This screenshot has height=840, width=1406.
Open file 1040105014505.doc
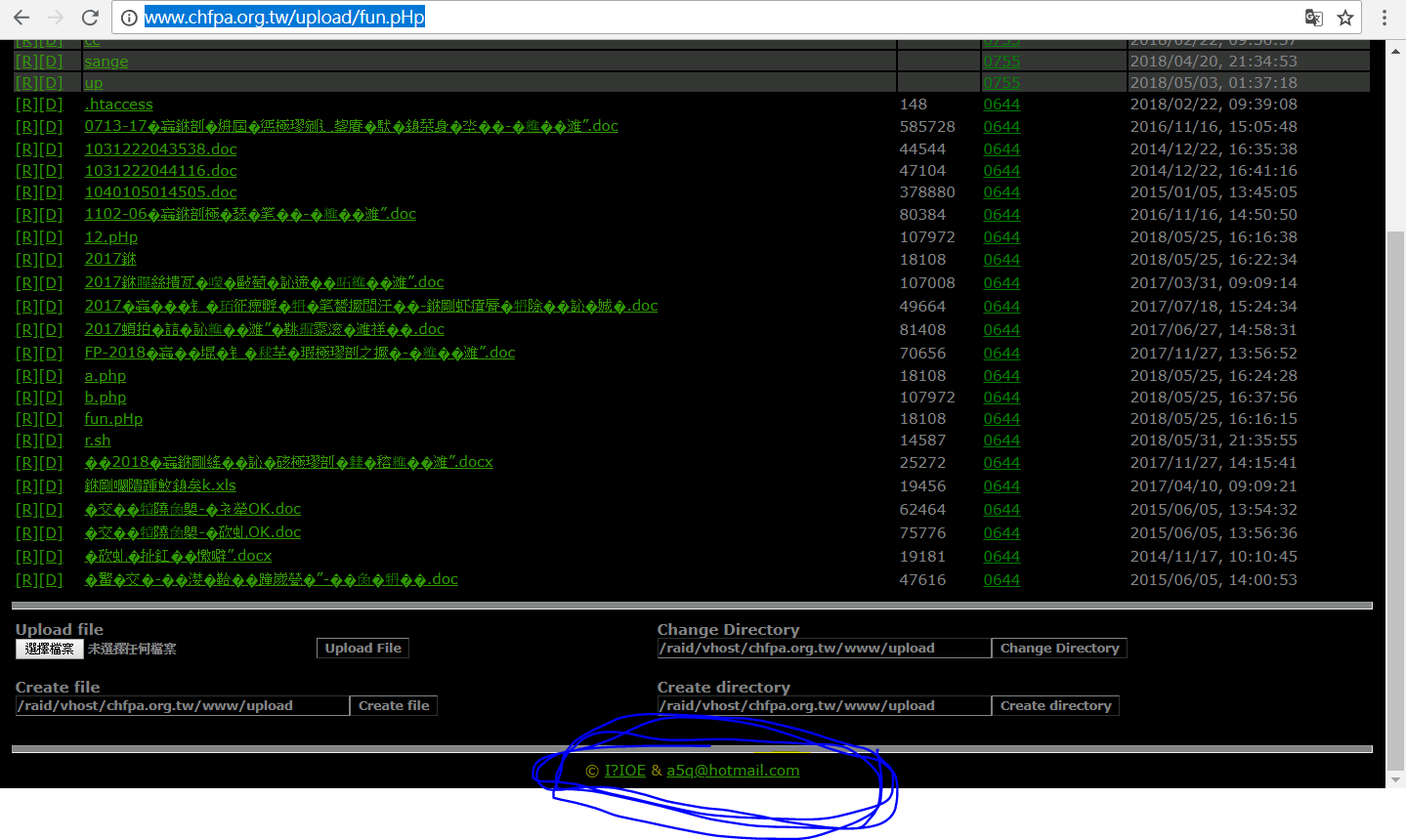(x=161, y=192)
